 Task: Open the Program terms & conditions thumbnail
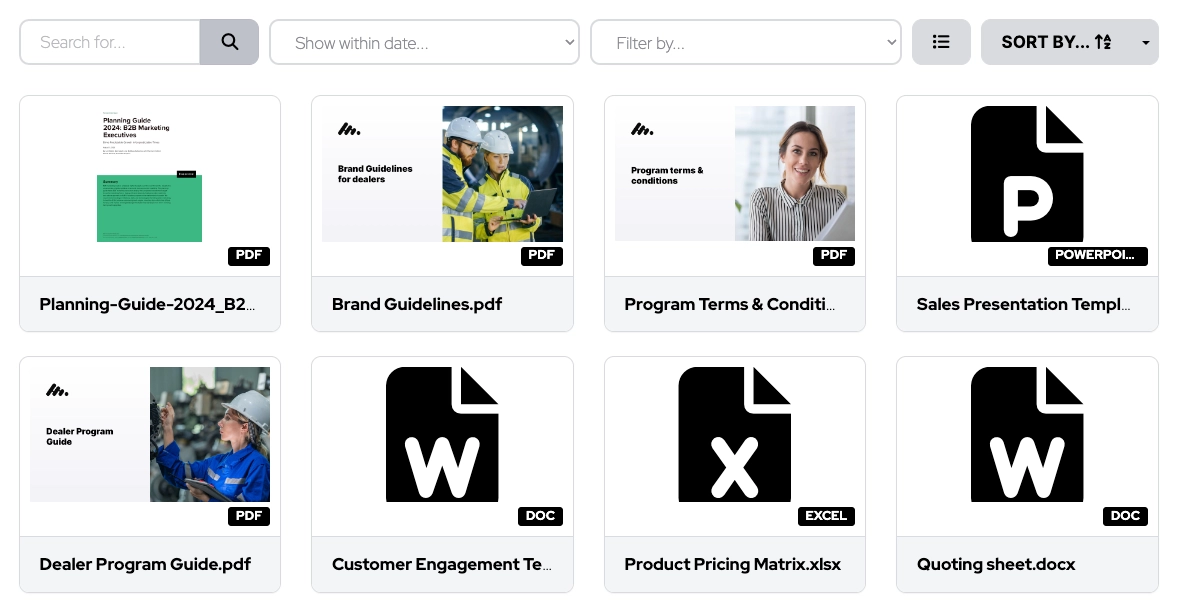(735, 174)
